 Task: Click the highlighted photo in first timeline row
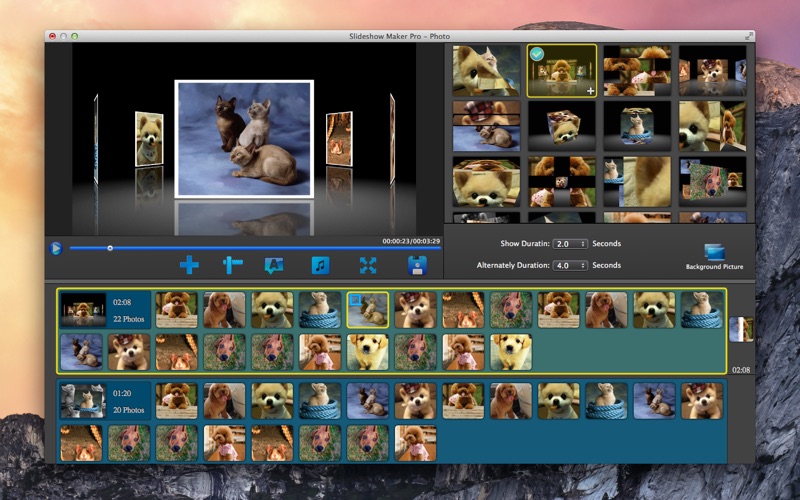pos(367,310)
